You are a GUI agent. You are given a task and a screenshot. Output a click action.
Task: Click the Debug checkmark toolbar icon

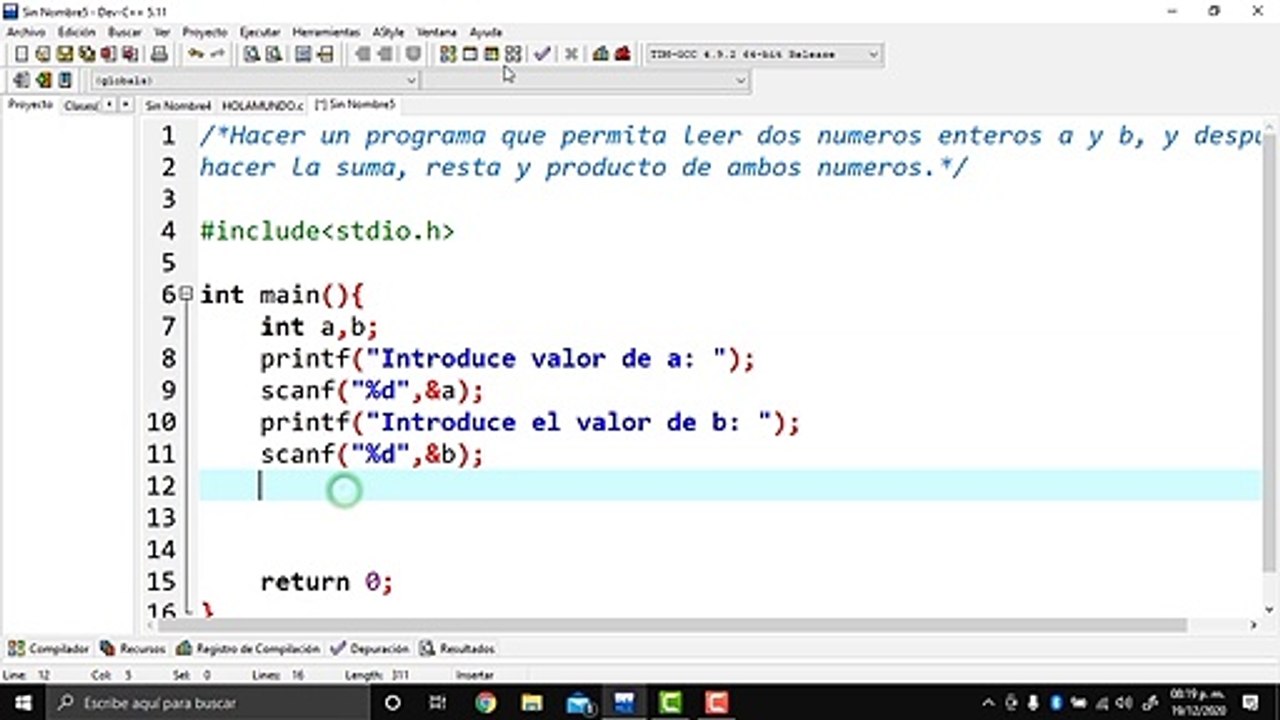541,54
